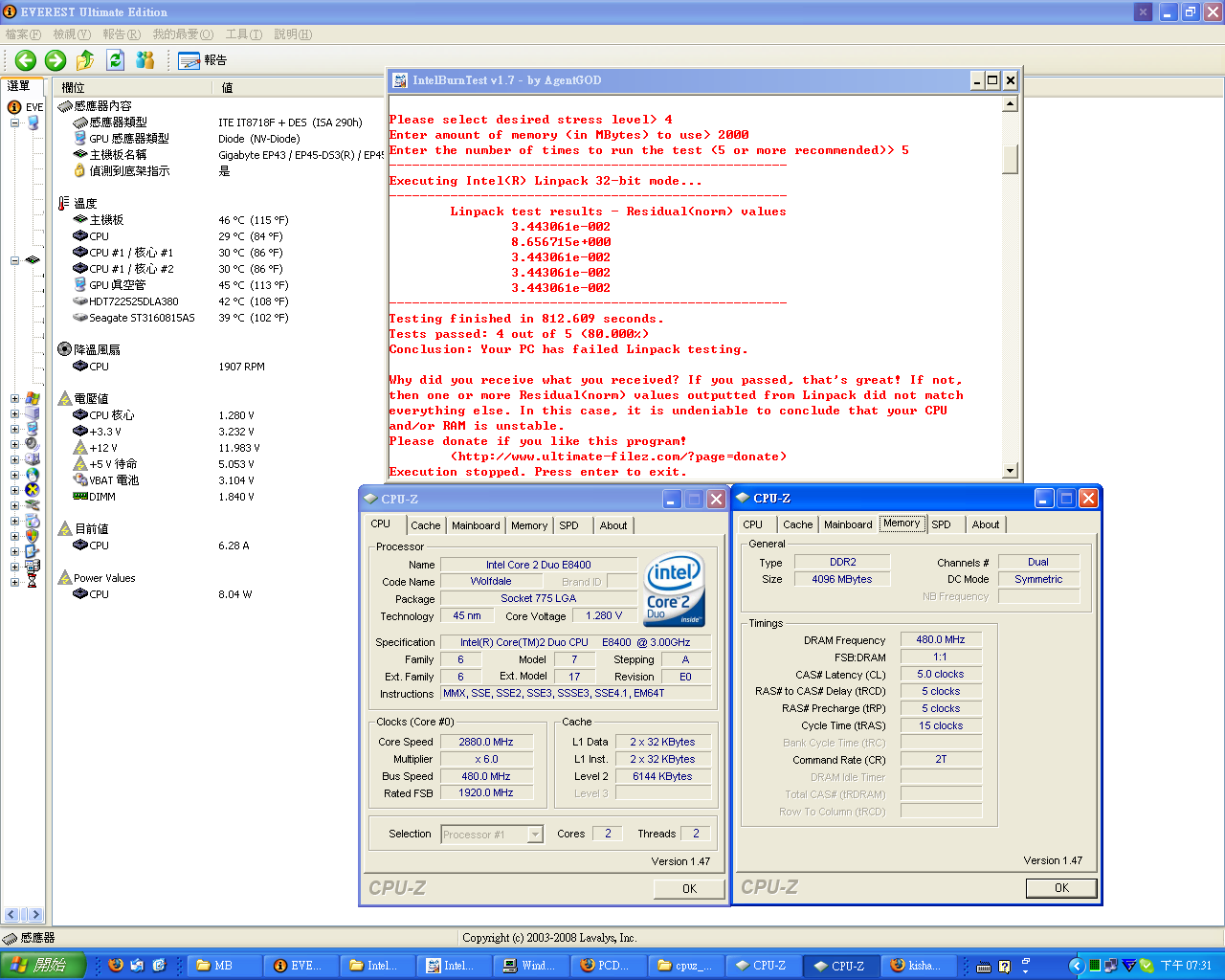Click the IntelBurnTest vertical scrollbar thumb
The image size is (1225, 980).
point(1010,159)
